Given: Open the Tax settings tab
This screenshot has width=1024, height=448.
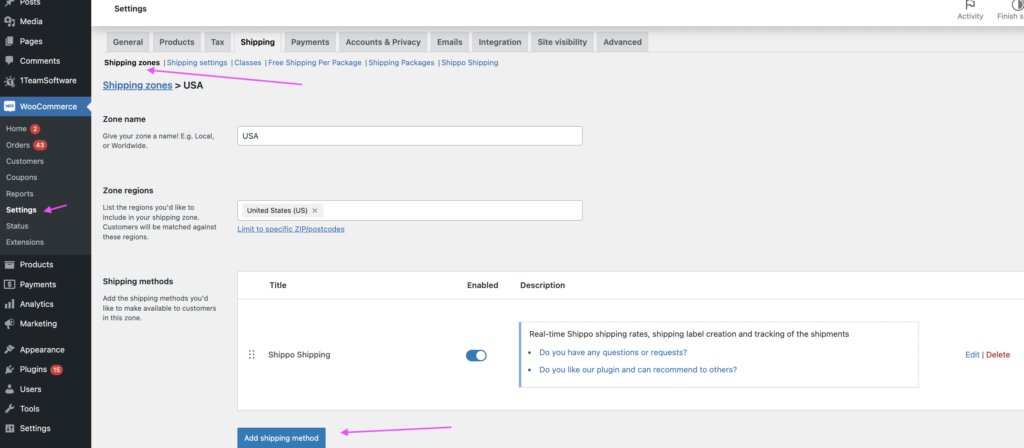Looking at the screenshot, I should (x=217, y=42).
